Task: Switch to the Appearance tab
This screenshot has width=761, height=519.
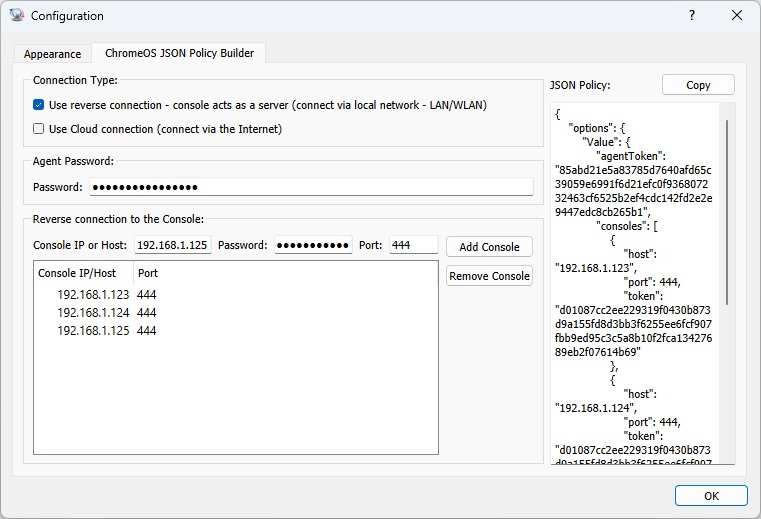Action: coord(52,54)
